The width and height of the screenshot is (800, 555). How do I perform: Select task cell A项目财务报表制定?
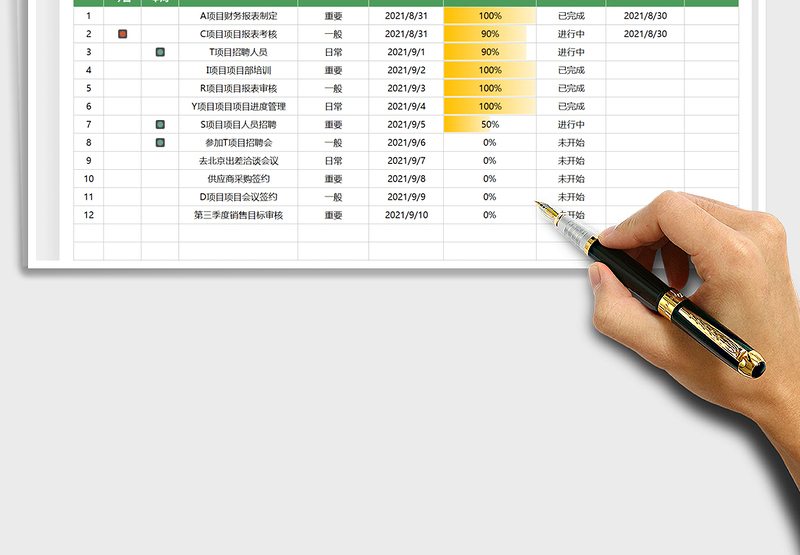tap(238, 16)
